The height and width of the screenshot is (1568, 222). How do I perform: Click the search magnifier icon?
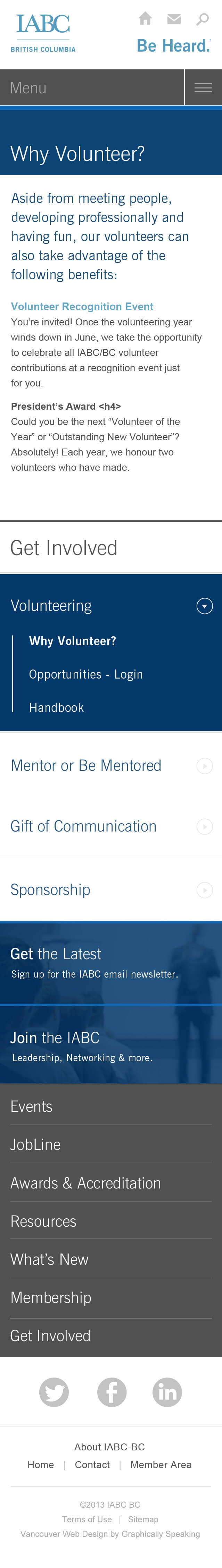[202, 19]
